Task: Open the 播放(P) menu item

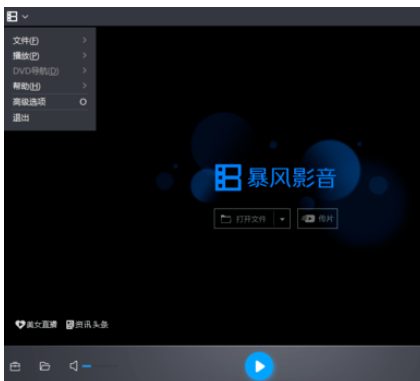Action: (x=49, y=55)
